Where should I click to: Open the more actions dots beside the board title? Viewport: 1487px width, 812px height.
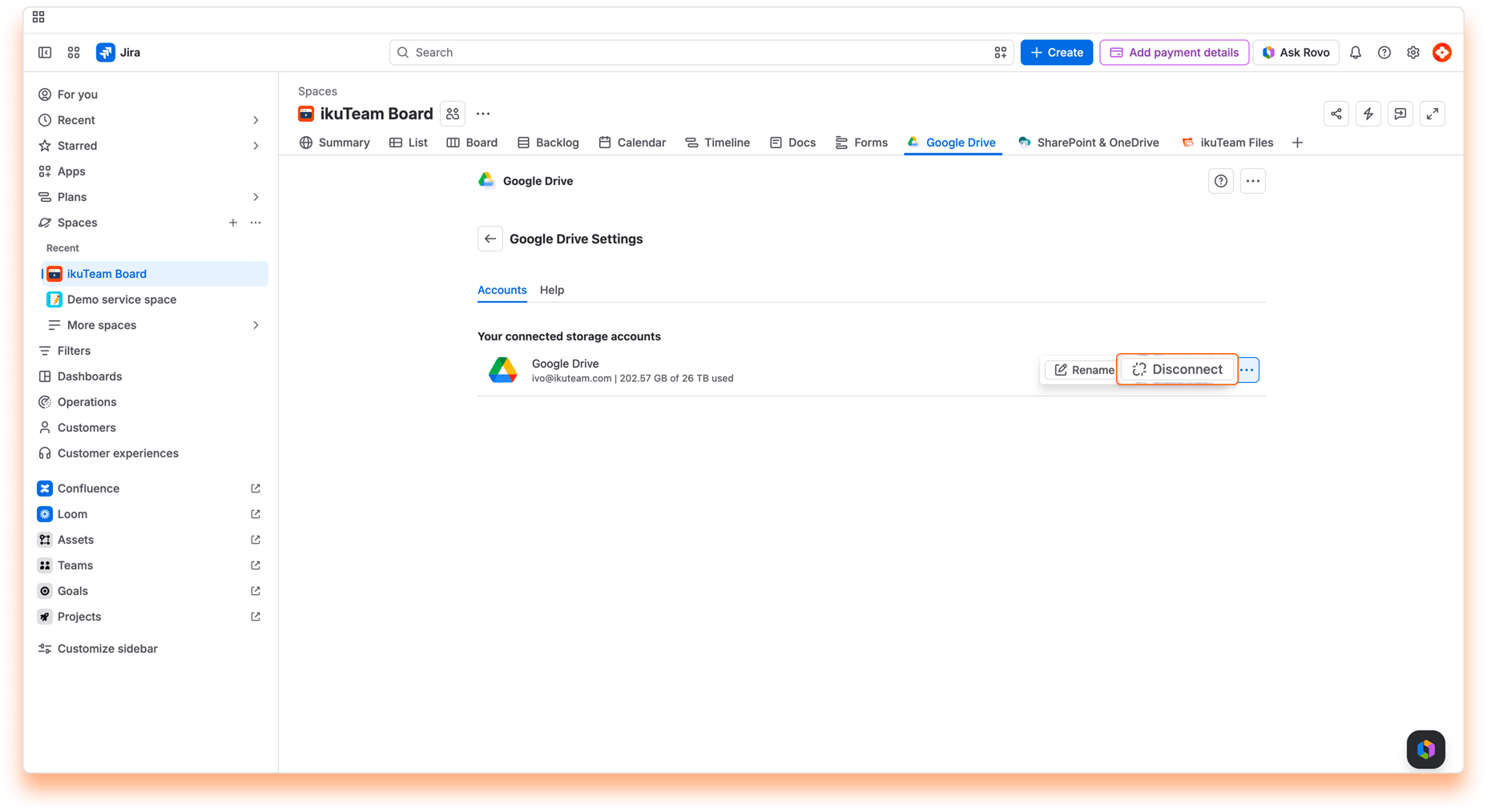coord(483,114)
